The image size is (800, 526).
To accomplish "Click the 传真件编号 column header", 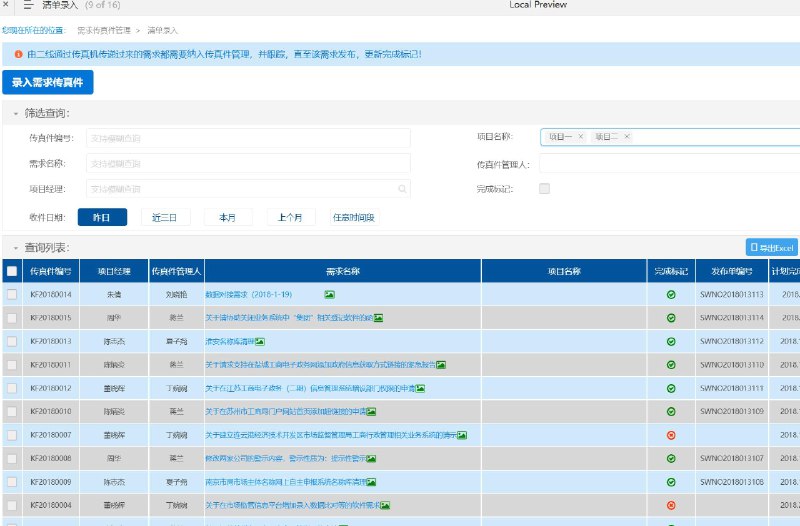I will pyautogui.click(x=51, y=271).
